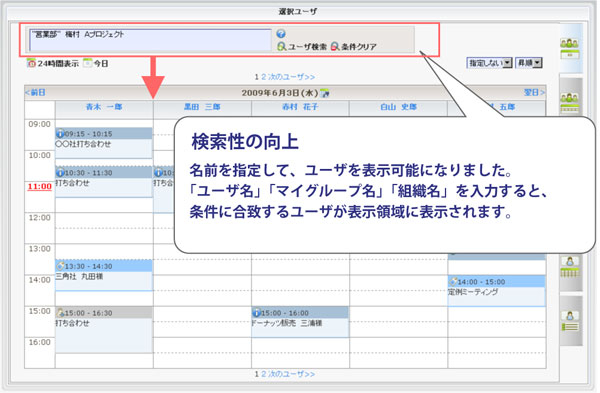Open the ○○社打ち合わせ event

[83, 144]
